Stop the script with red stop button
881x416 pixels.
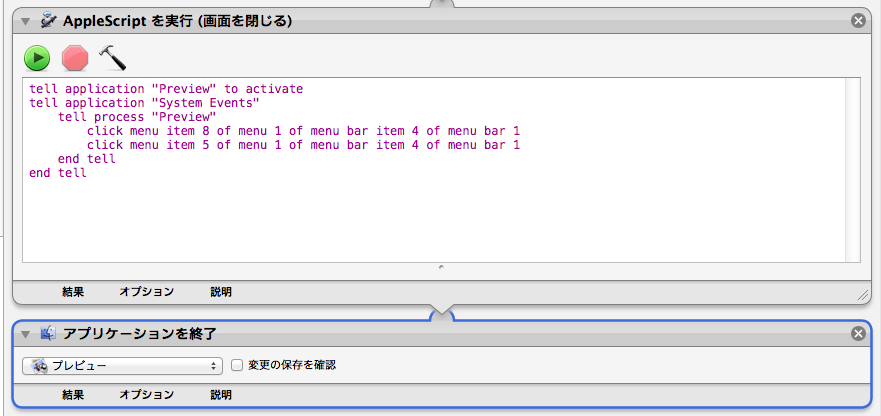pyautogui.click(x=75, y=58)
